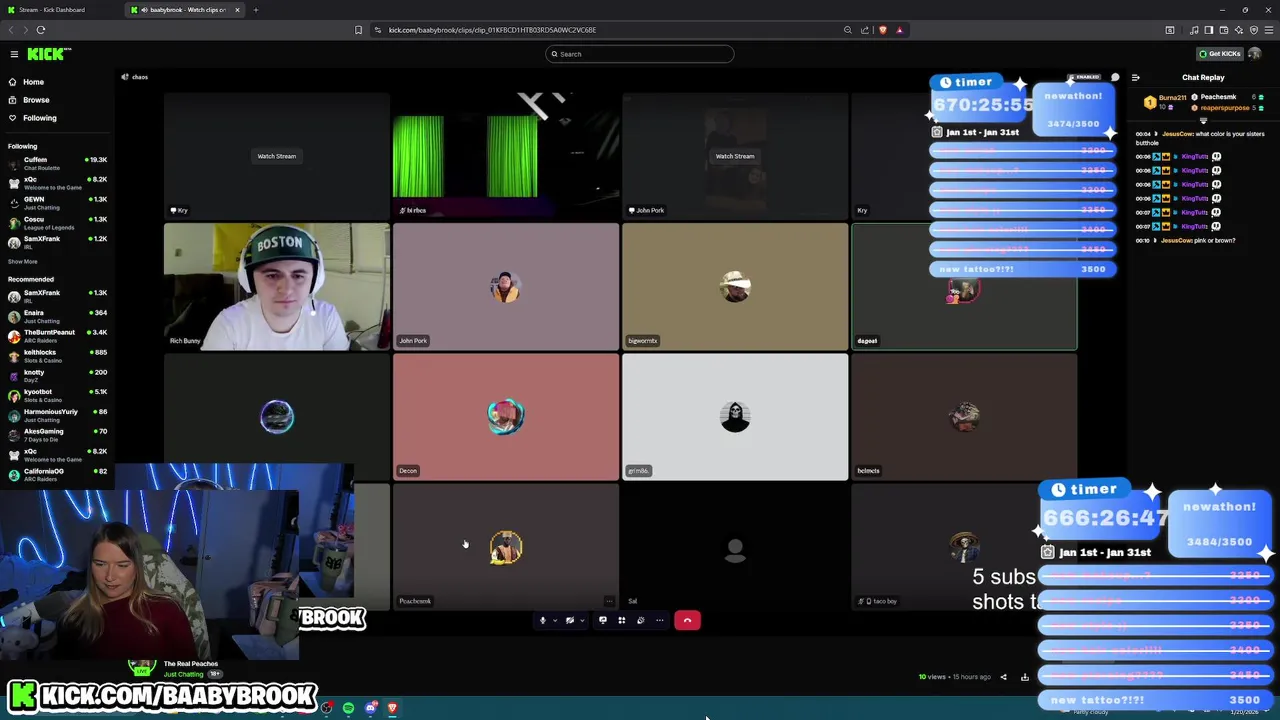
Task: Collapse the Chat Replay panel
Action: tap(1135, 77)
